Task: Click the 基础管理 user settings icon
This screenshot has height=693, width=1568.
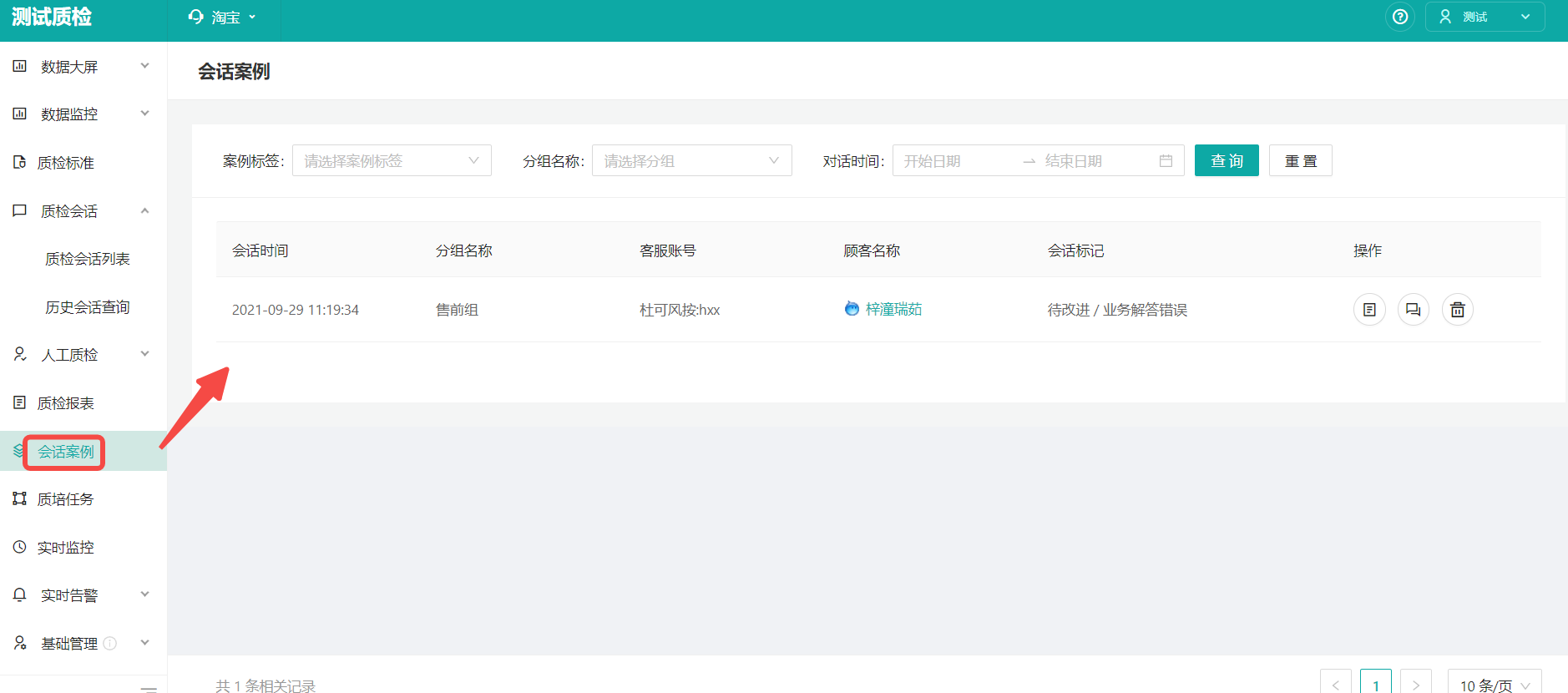Action: [x=20, y=643]
